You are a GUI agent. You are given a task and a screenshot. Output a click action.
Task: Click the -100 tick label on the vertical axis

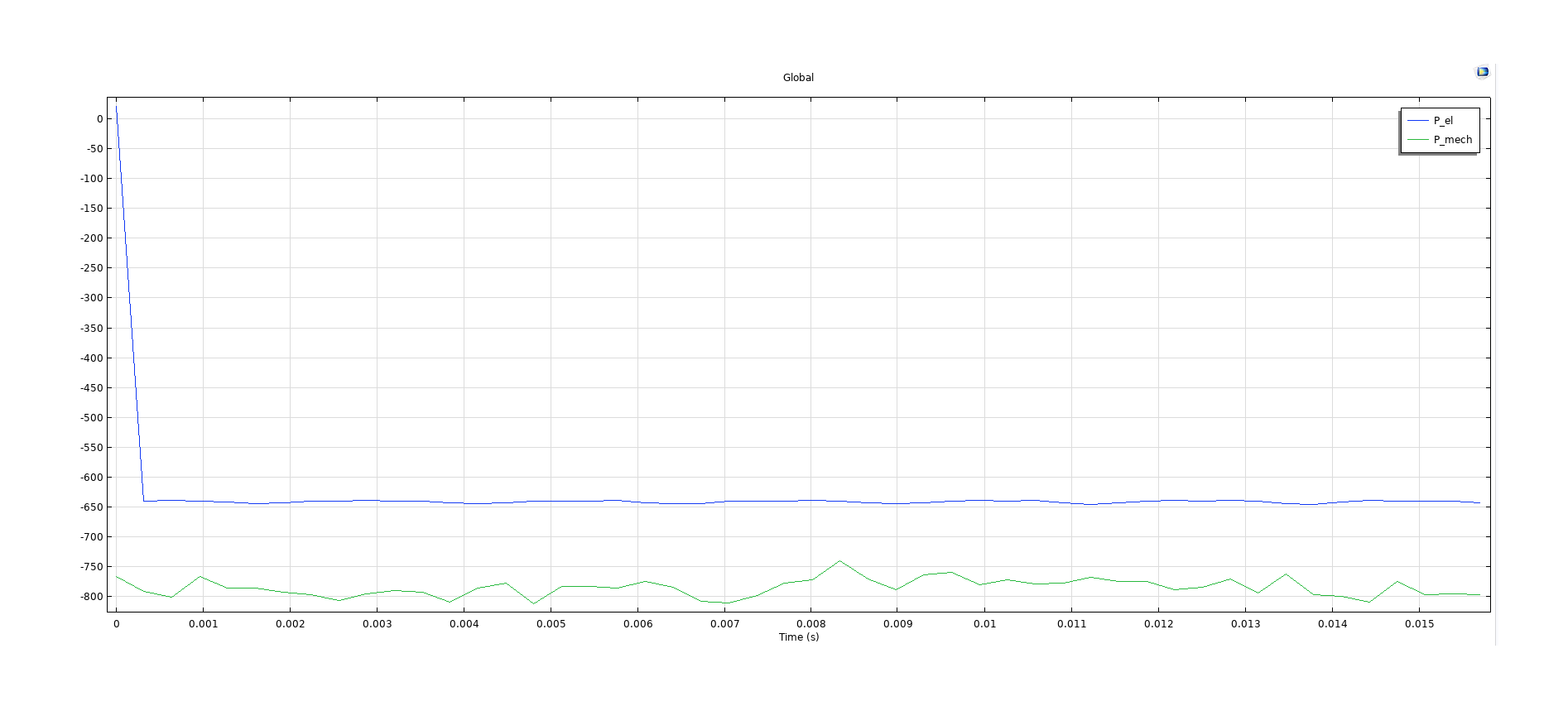click(92, 179)
